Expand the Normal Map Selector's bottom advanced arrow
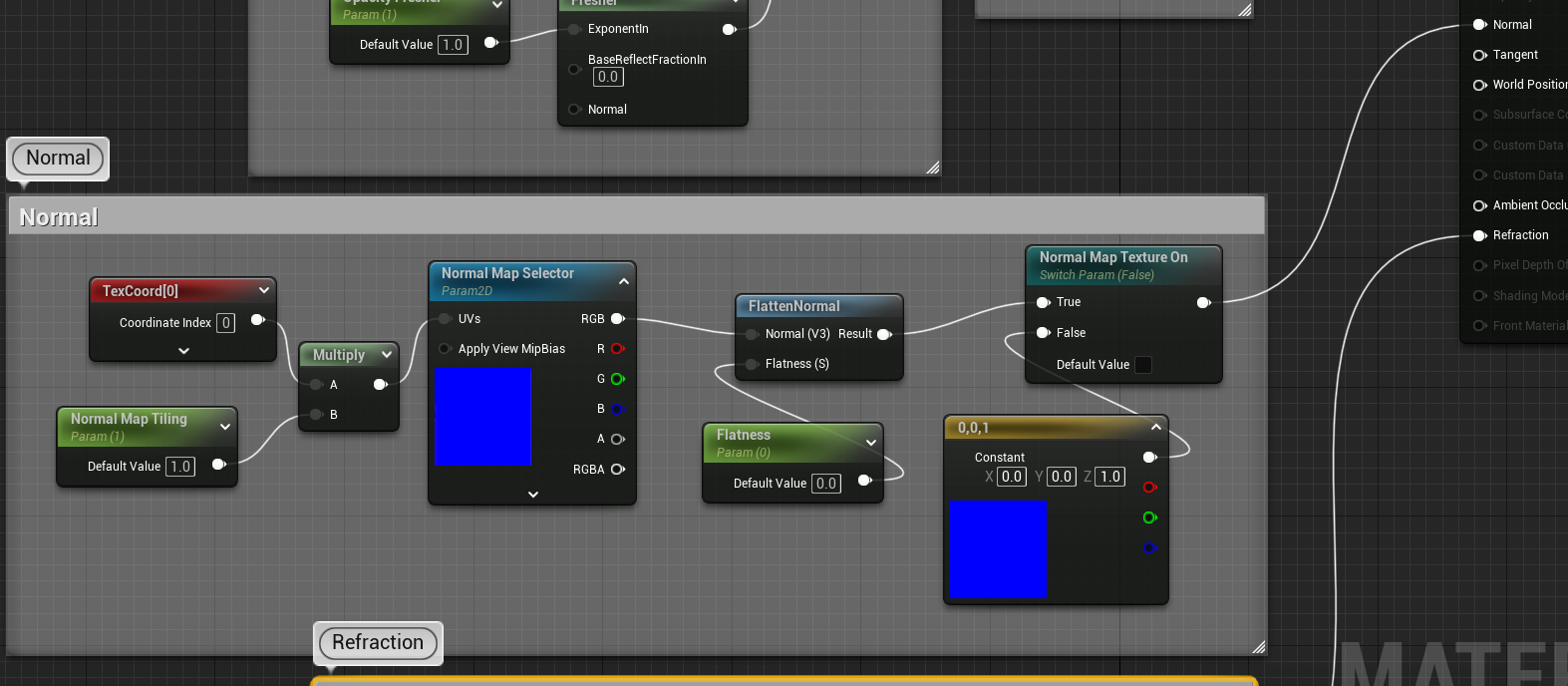This screenshot has width=1568, height=686. (533, 495)
